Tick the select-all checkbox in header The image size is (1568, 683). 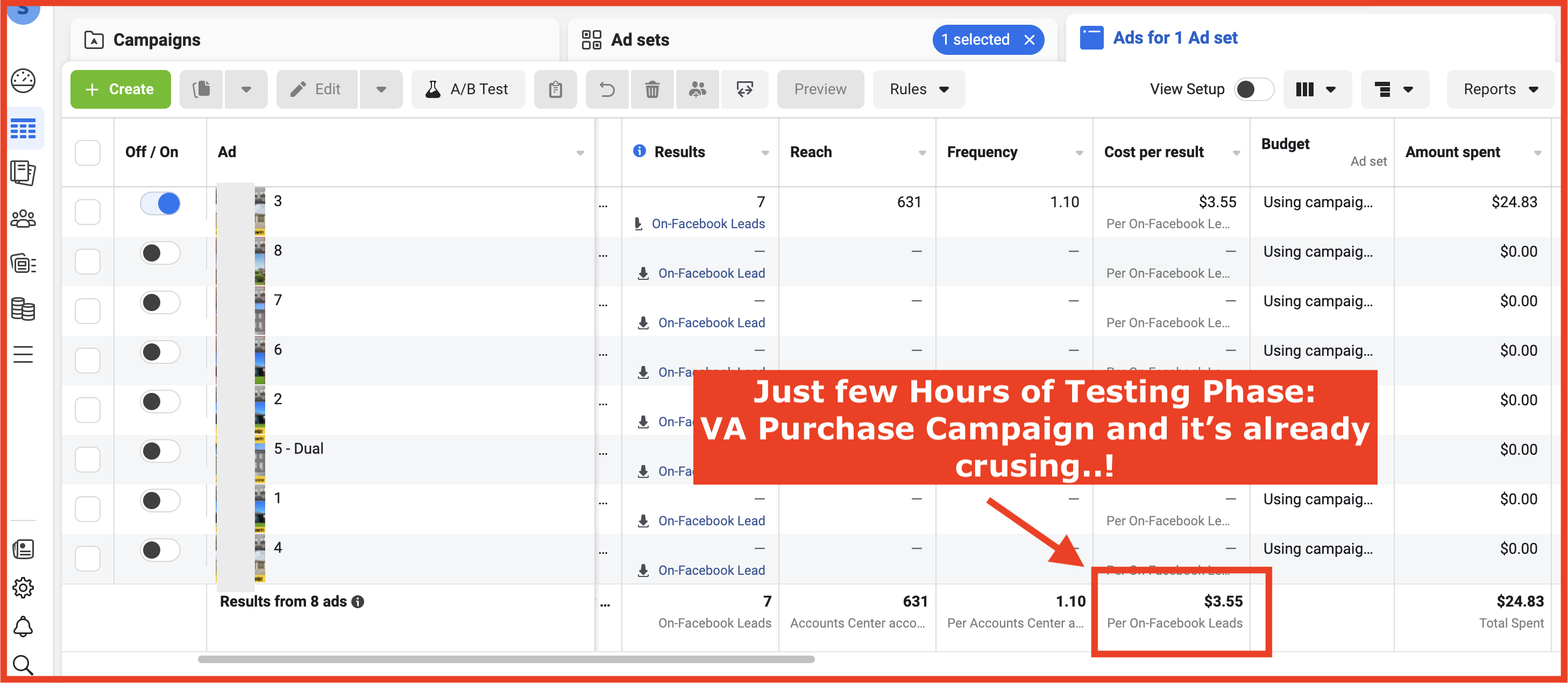88,152
